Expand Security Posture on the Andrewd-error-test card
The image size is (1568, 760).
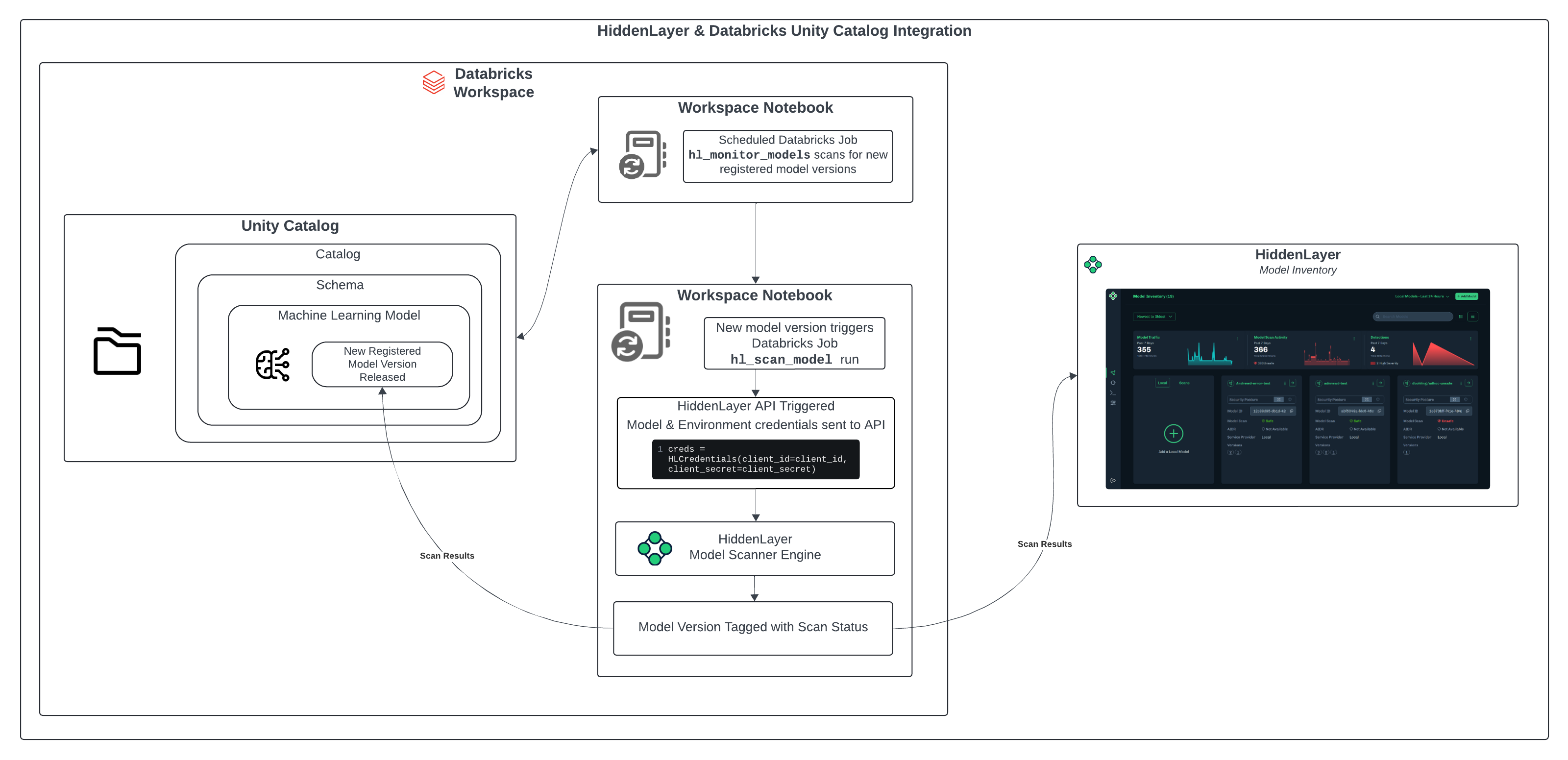1279,400
